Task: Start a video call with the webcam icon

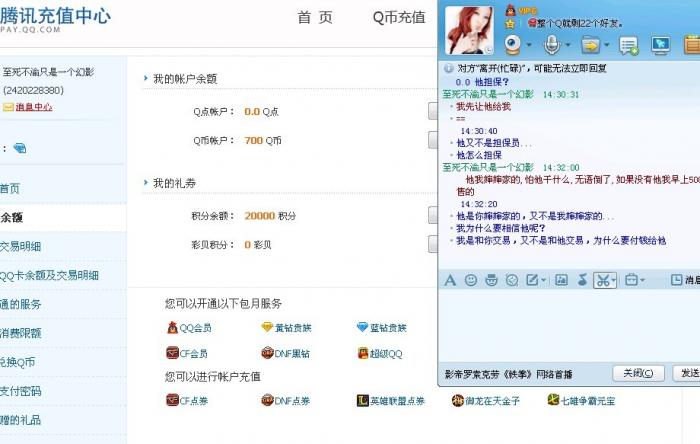Action: 512,45
